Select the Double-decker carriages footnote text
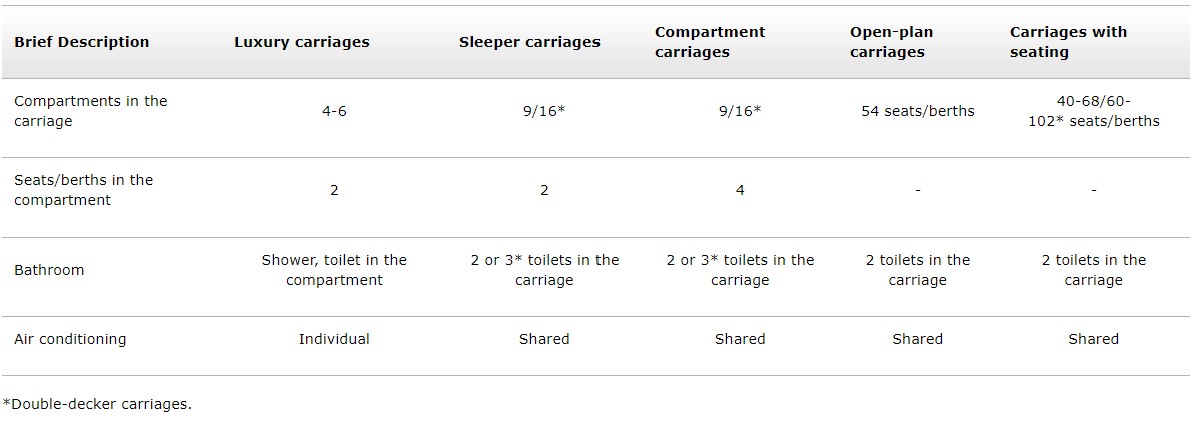Image resolution: width=1192 pixels, height=430 pixels. tap(97, 404)
